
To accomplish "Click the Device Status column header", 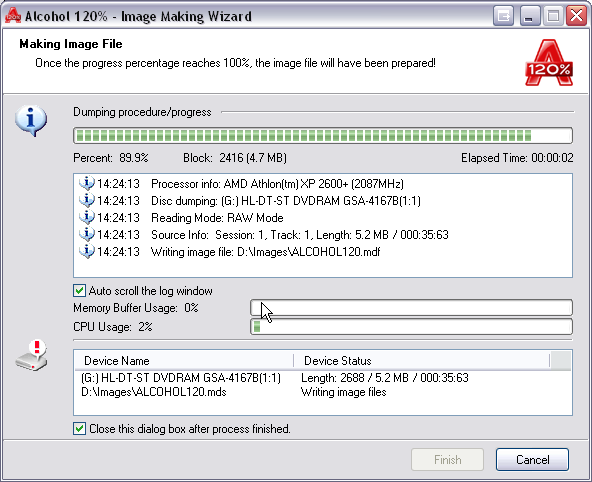I will tap(422, 361).
